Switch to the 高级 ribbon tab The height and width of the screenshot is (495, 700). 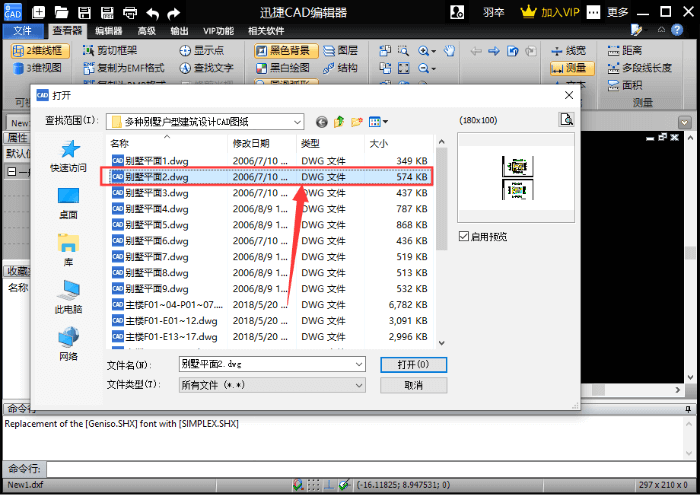click(x=146, y=31)
